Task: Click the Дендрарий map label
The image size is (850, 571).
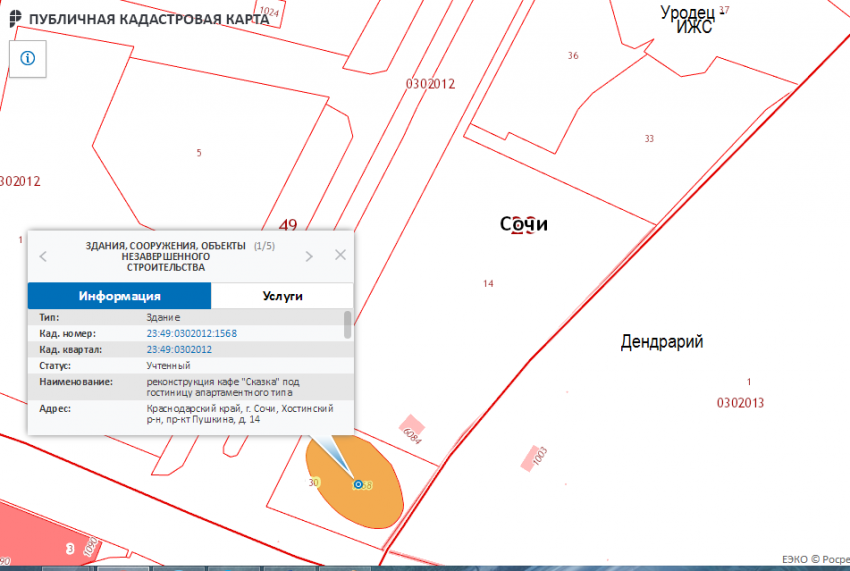Action: pos(661,342)
